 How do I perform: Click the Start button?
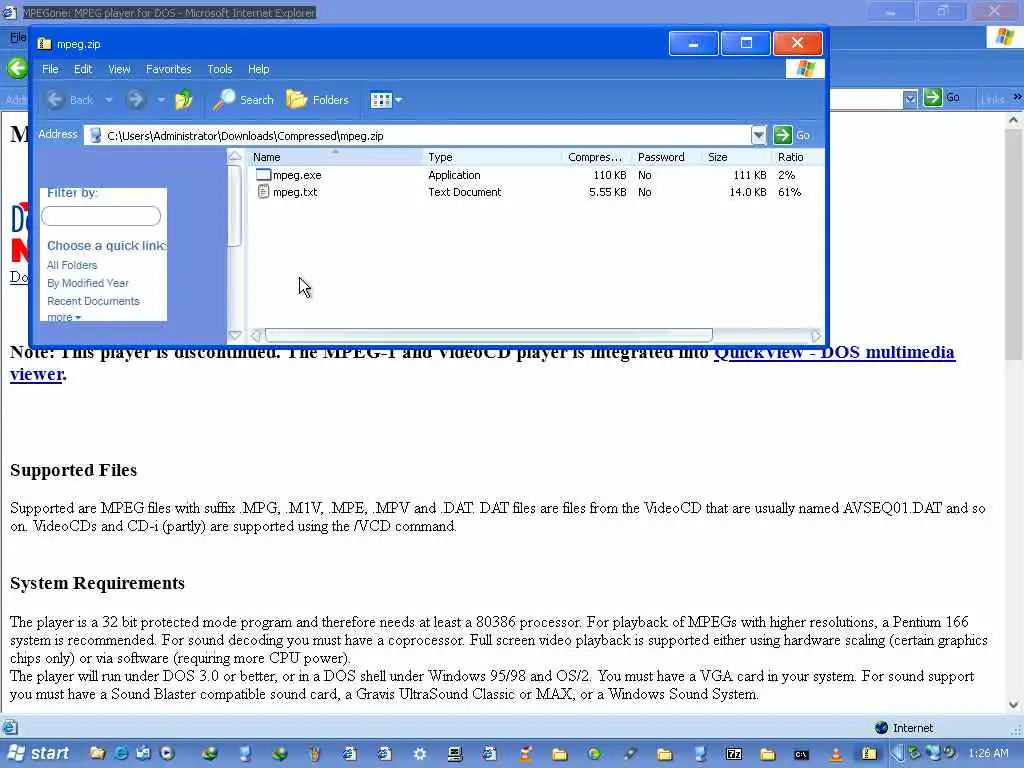37,754
